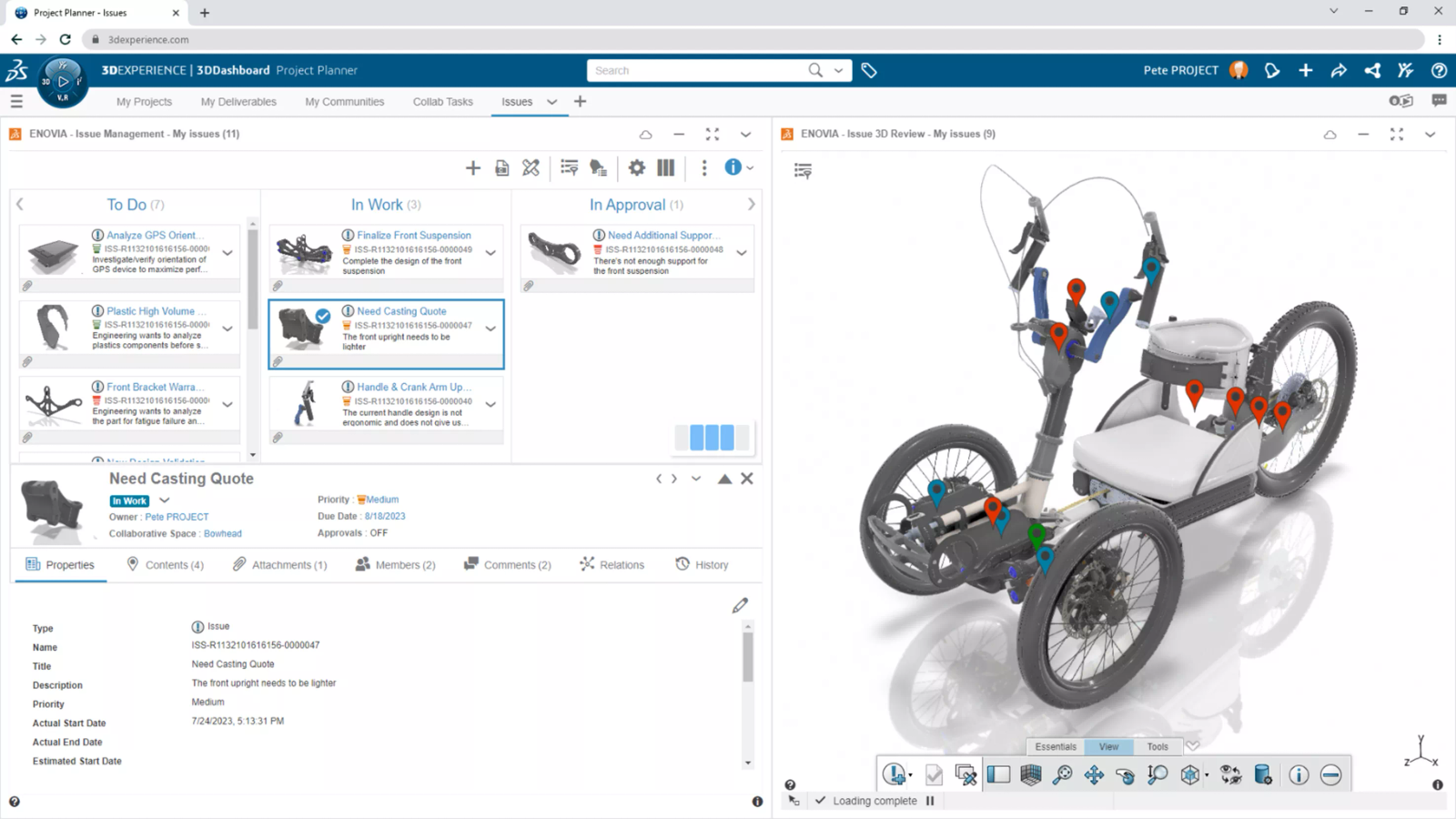
Task: Click the export CSV icon in Issue Management
Action: click(501, 167)
